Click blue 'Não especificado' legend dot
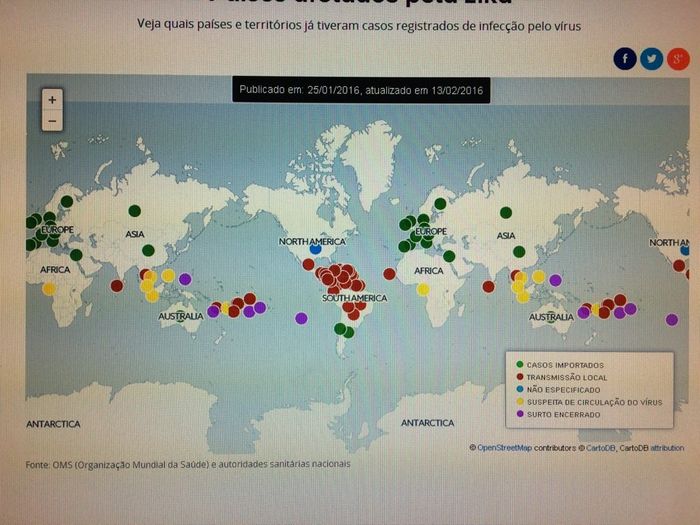The image size is (700, 525). click(x=521, y=390)
